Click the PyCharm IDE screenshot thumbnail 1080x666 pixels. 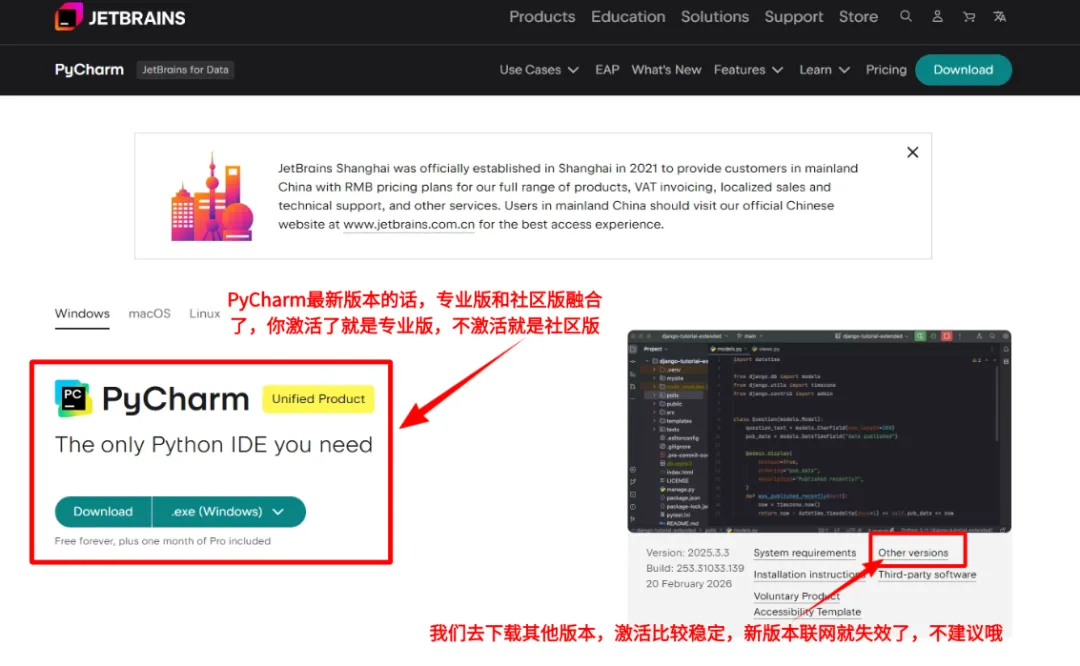(819, 431)
